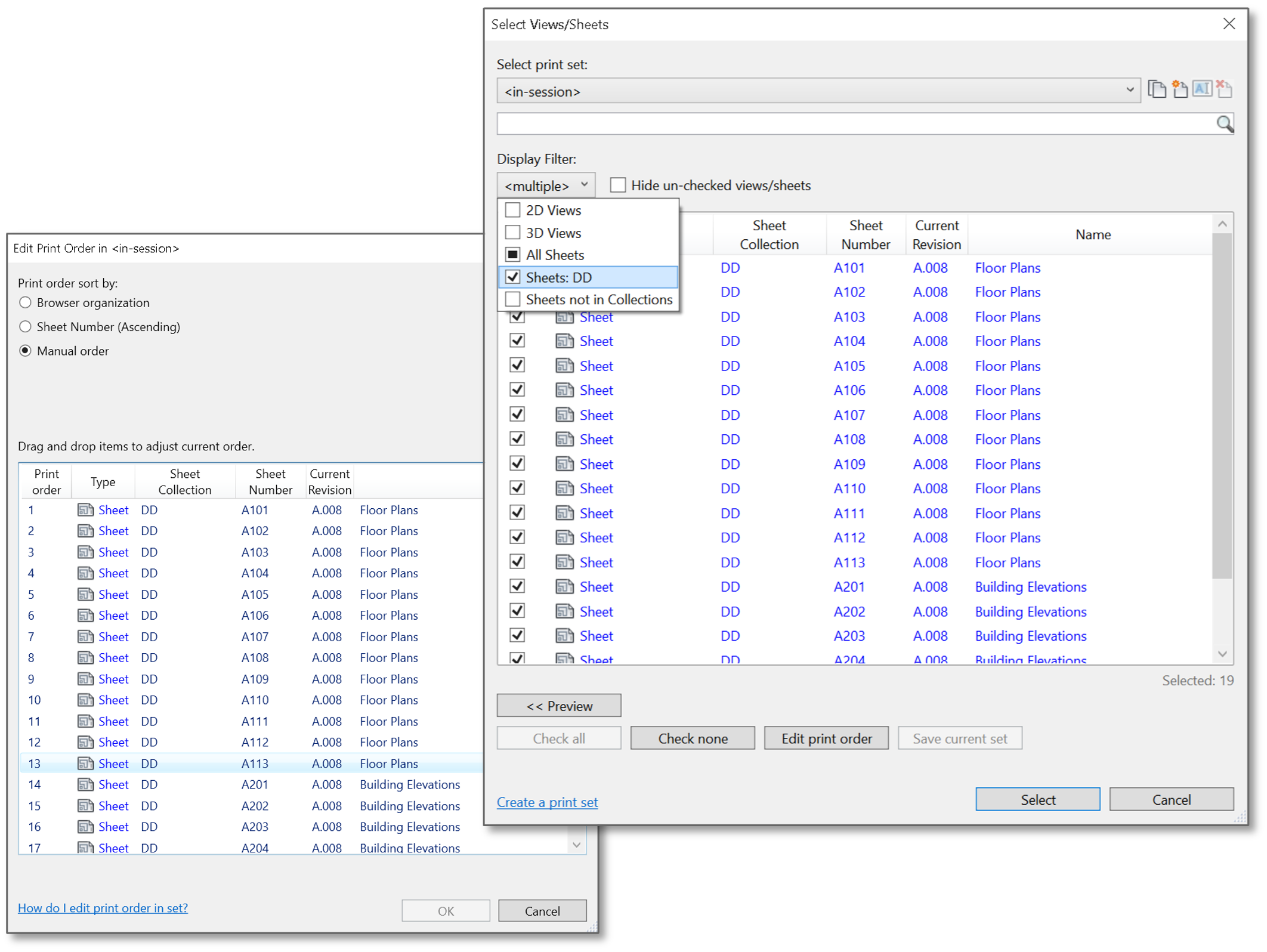This screenshot has width=1267, height=952.
Task: Click the sheet icon for A201 Building Elevations
Action: [x=564, y=587]
